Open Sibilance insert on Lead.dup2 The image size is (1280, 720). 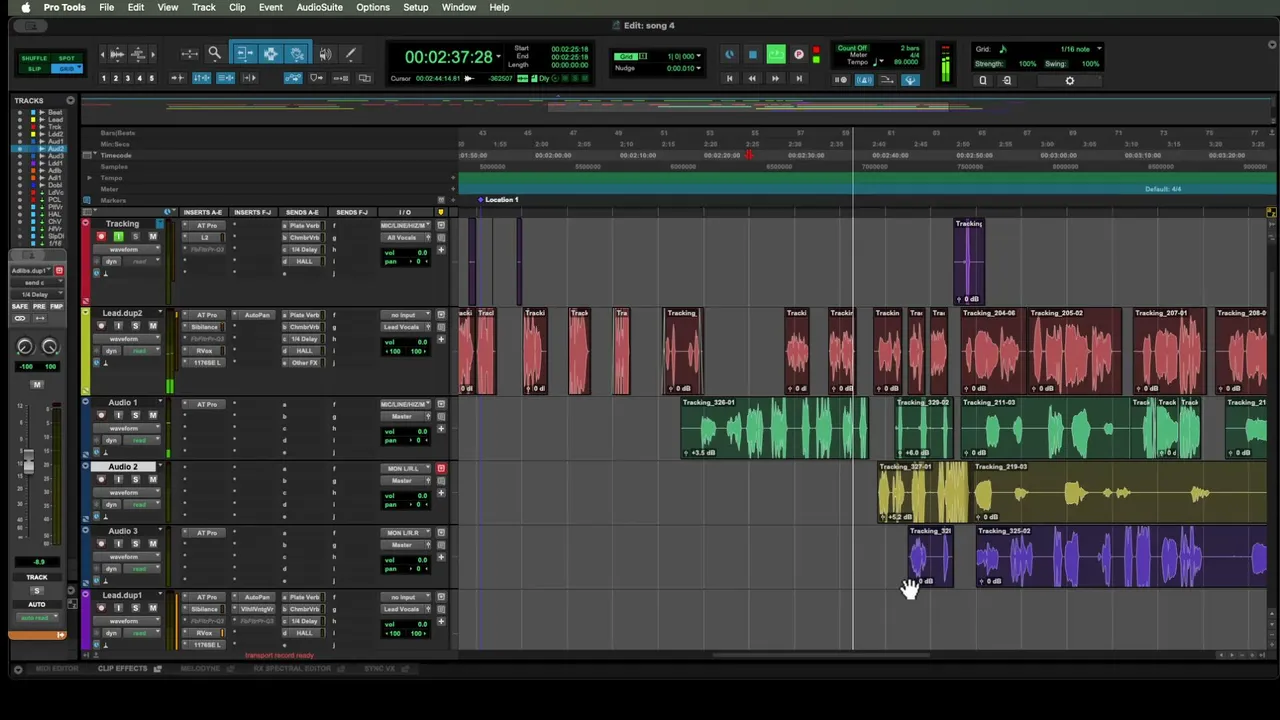[204, 327]
